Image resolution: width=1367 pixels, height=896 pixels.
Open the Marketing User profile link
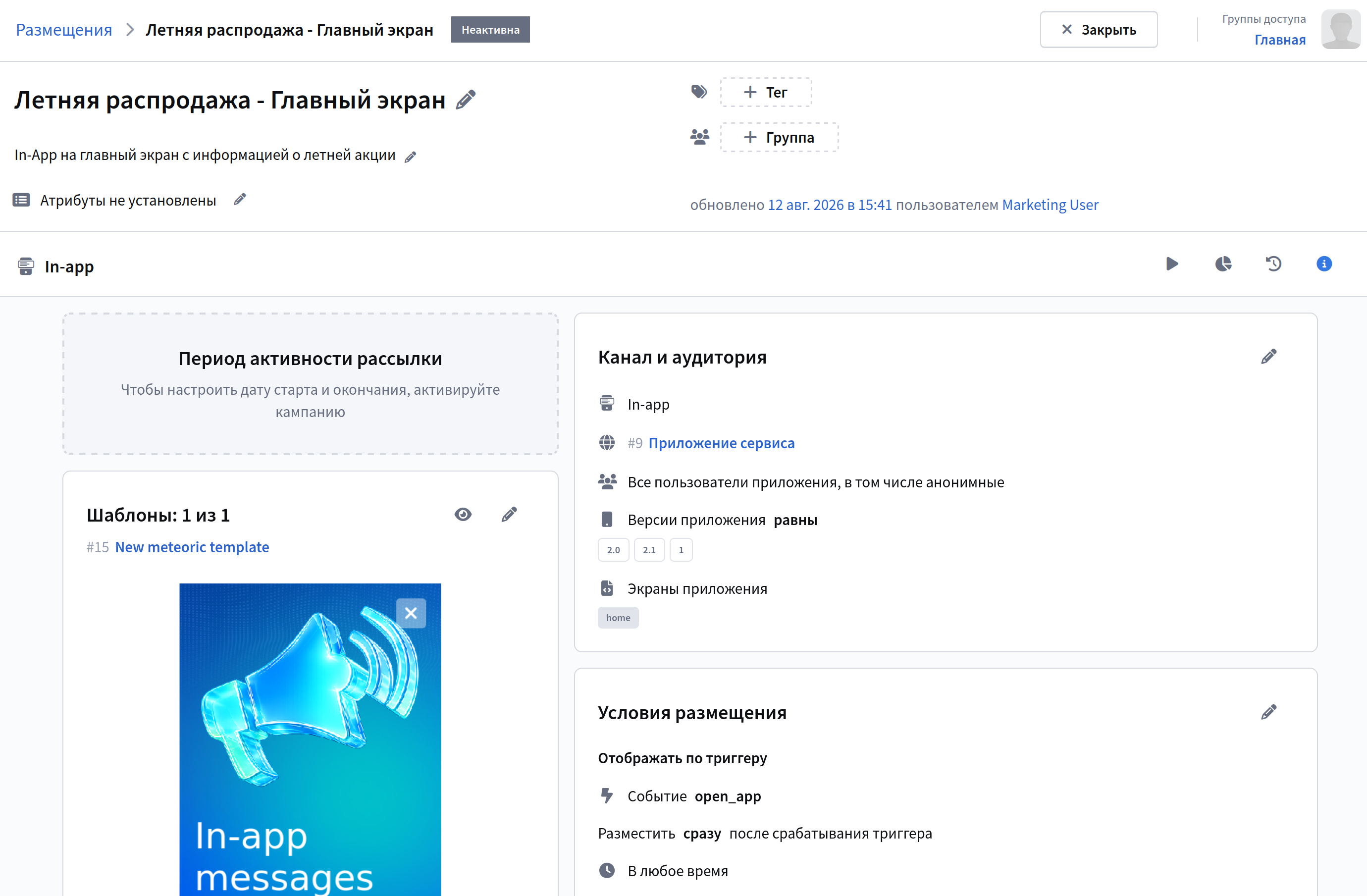point(1050,205)
